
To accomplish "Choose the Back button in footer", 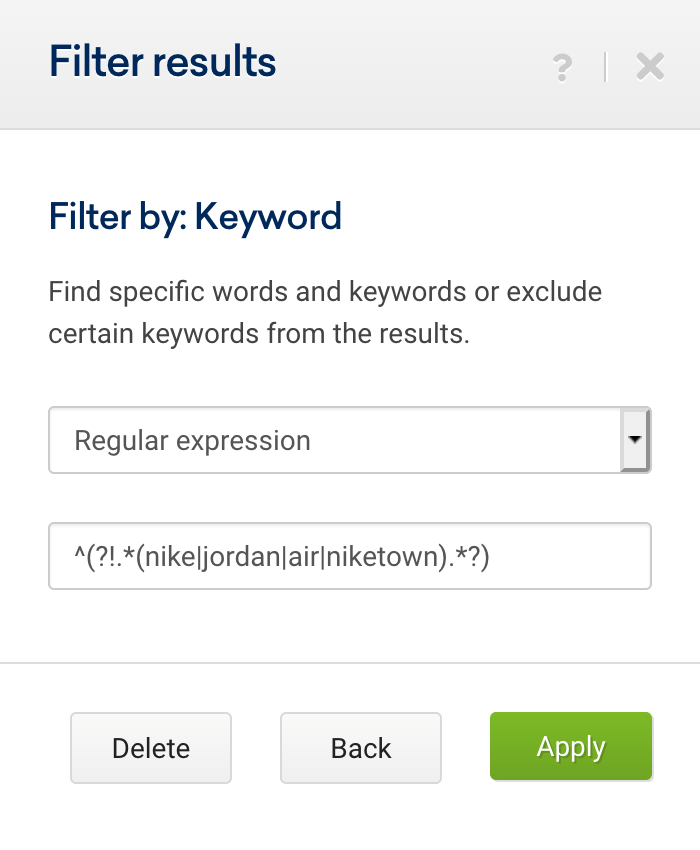I will 361,748.
